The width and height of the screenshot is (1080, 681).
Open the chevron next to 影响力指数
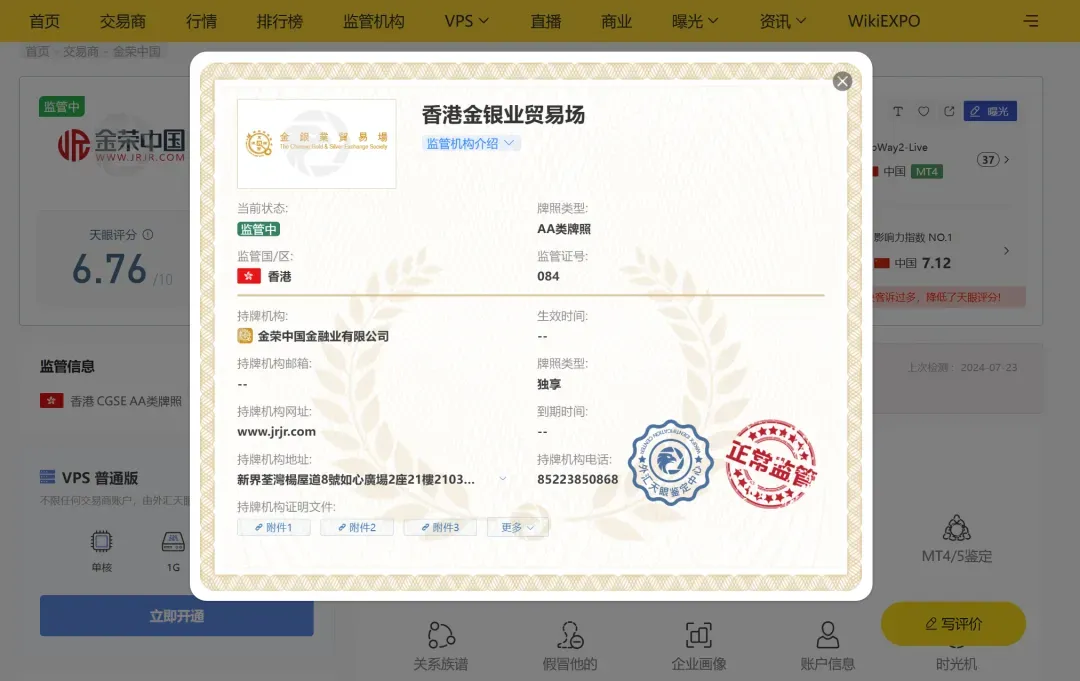pyautogui.click(x=1006, y=251)
